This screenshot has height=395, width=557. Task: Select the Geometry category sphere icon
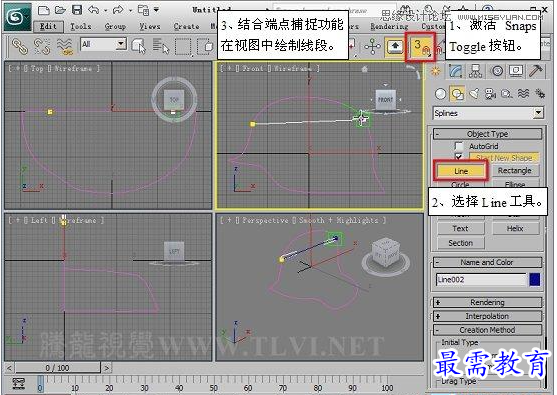tap(440, 94)
